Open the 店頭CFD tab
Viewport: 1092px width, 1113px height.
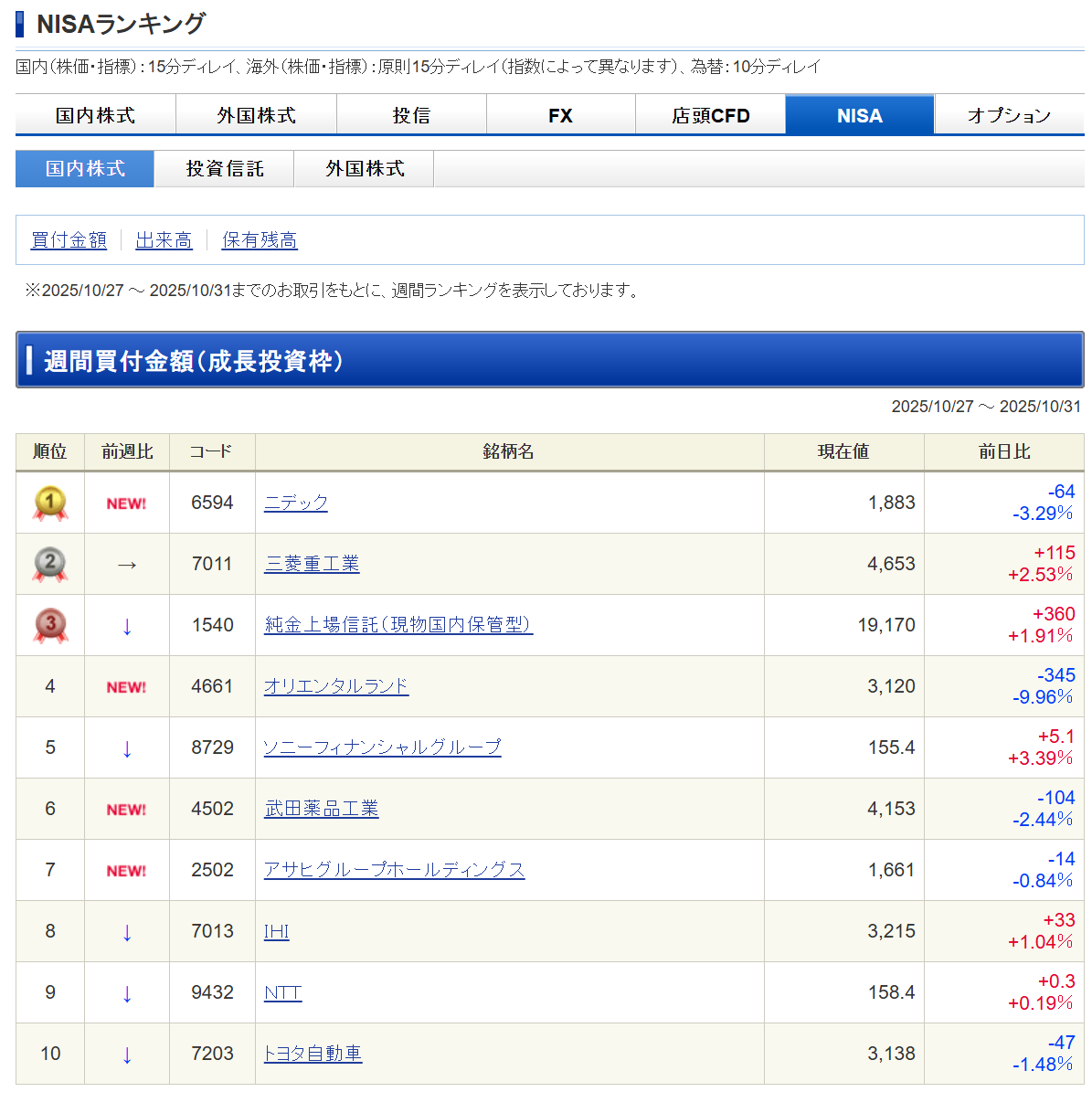710,115
